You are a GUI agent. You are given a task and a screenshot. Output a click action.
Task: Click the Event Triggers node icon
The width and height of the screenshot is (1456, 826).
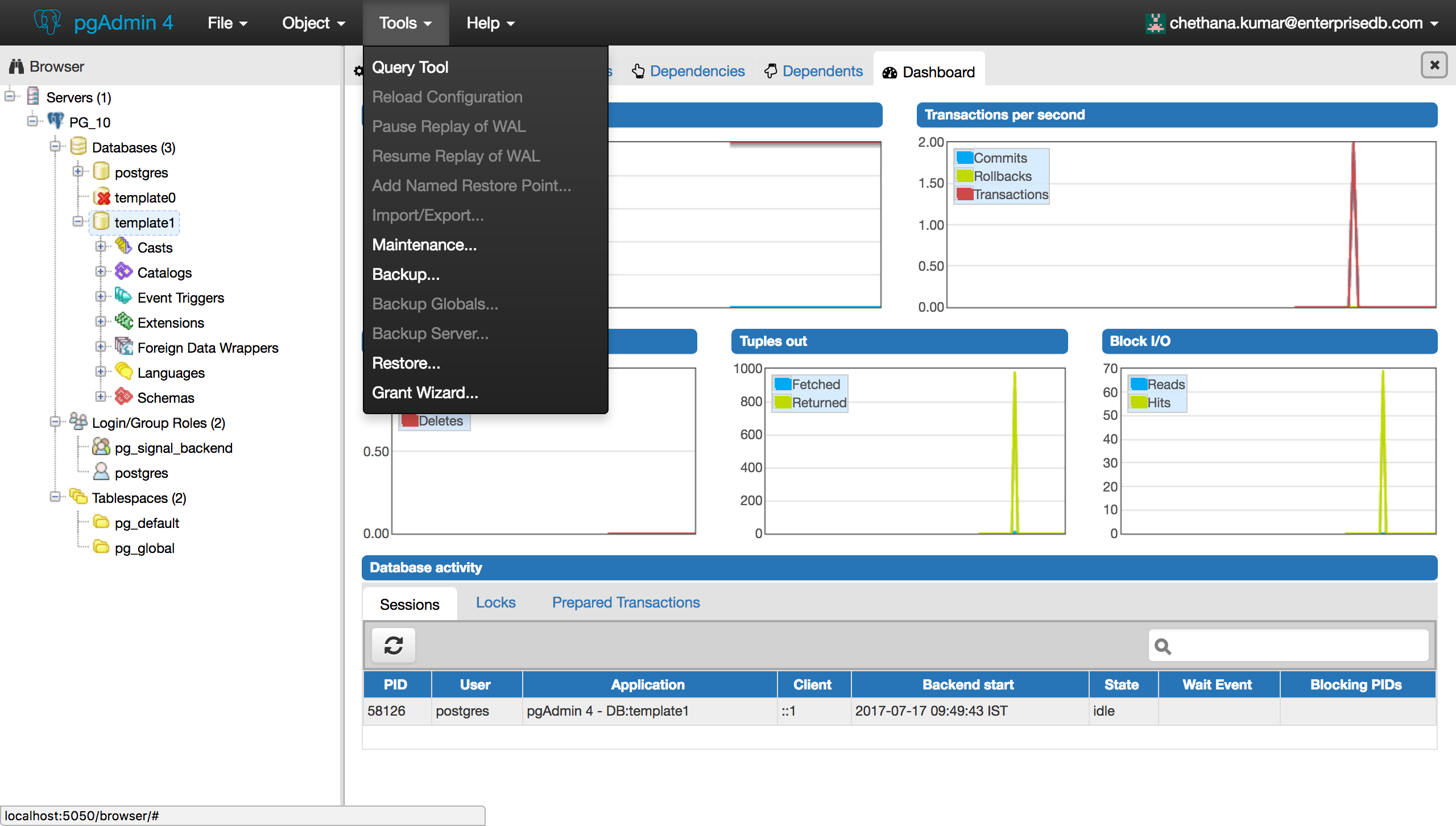123,296
